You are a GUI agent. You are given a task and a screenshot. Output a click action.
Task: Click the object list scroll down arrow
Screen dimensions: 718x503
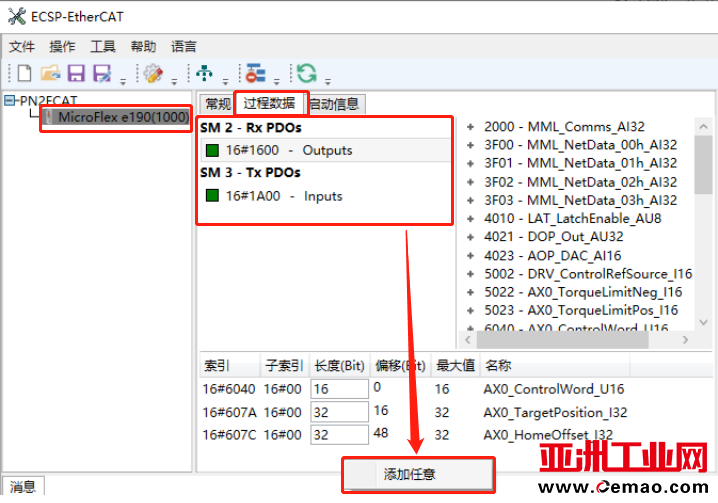703,323
